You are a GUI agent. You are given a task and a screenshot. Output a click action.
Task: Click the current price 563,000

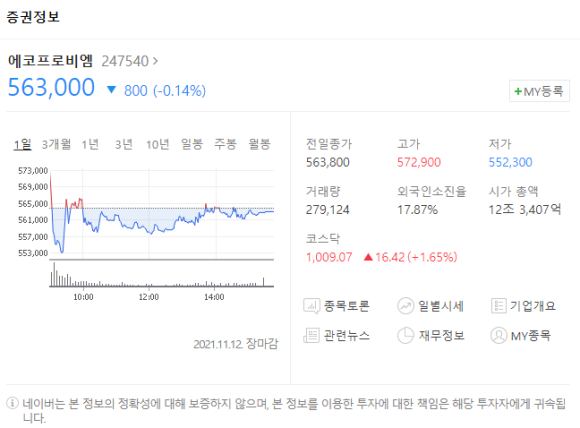coord(51,87)
